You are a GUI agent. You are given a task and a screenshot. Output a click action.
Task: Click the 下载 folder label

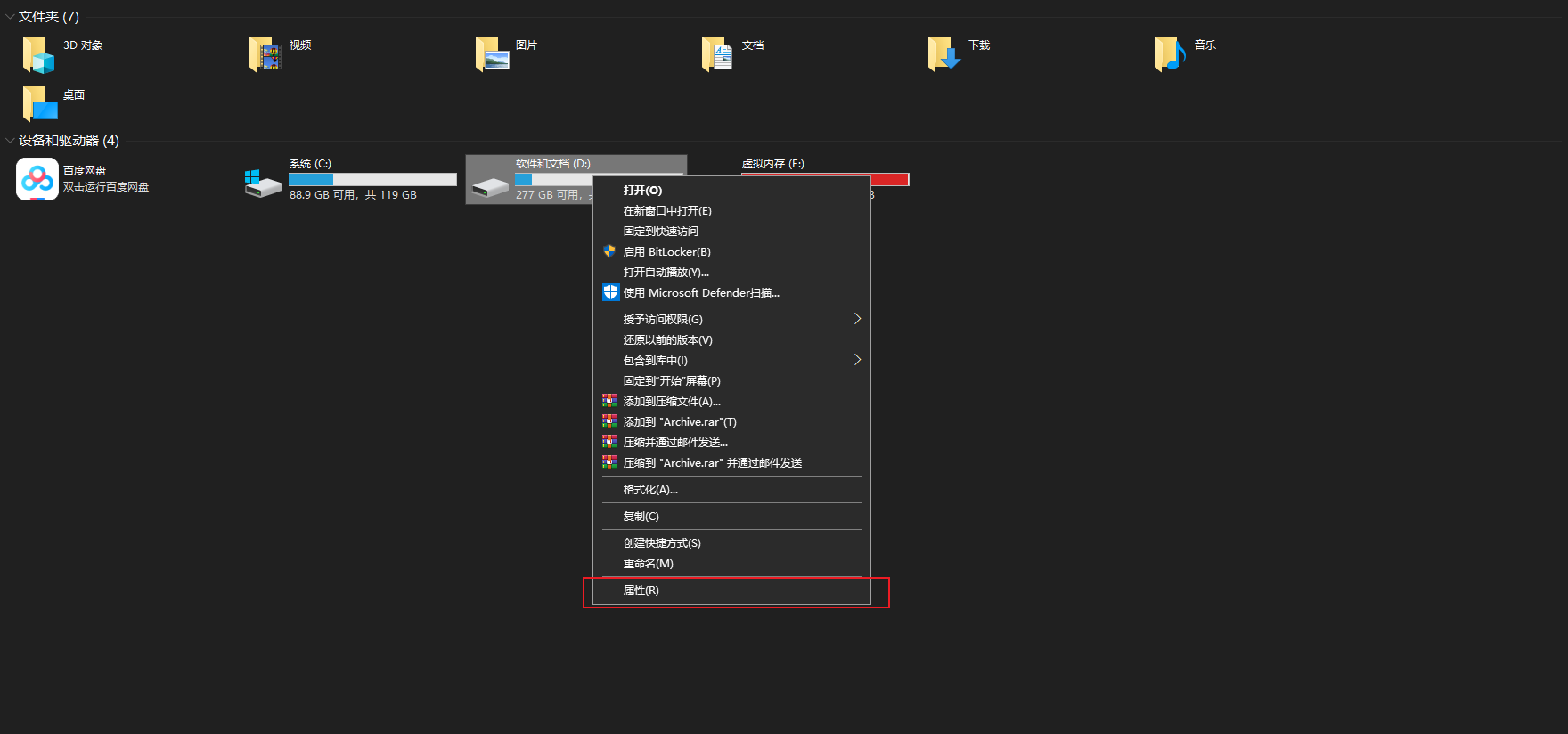(979, 45)
